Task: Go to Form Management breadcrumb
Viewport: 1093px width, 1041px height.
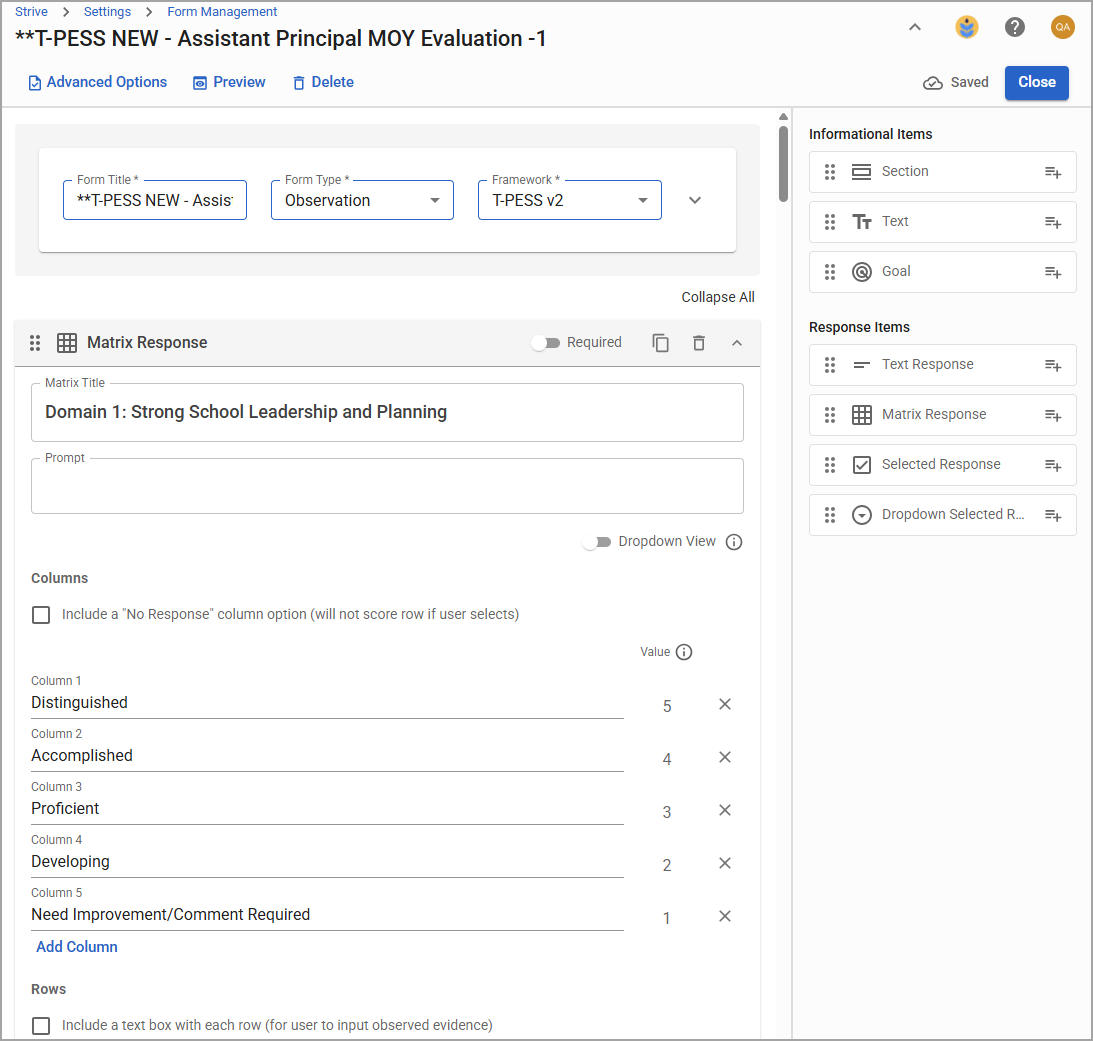Action: click(x=222, y=12)
